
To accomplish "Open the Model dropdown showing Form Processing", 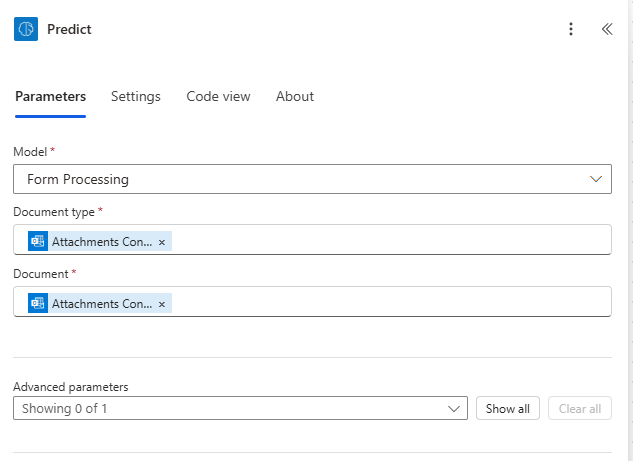I will click(x=300, y=180).
